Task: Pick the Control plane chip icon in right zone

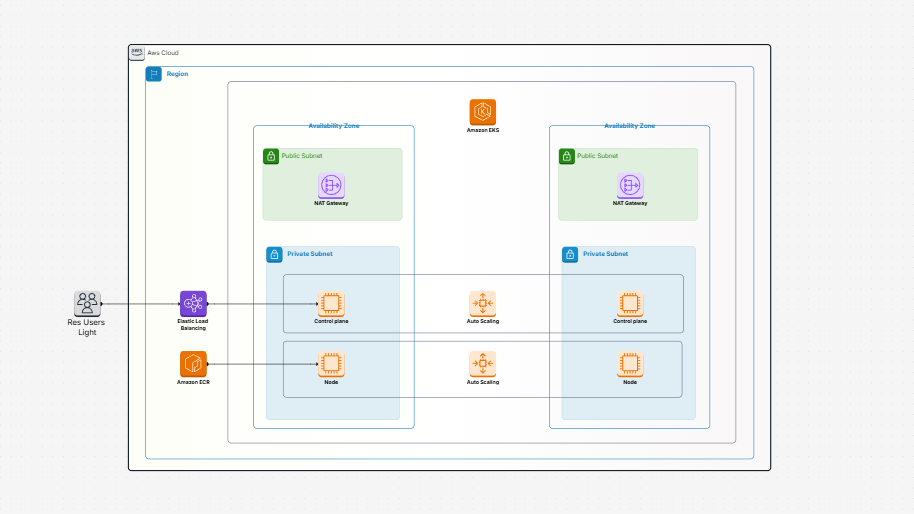Action: point(630,304)
